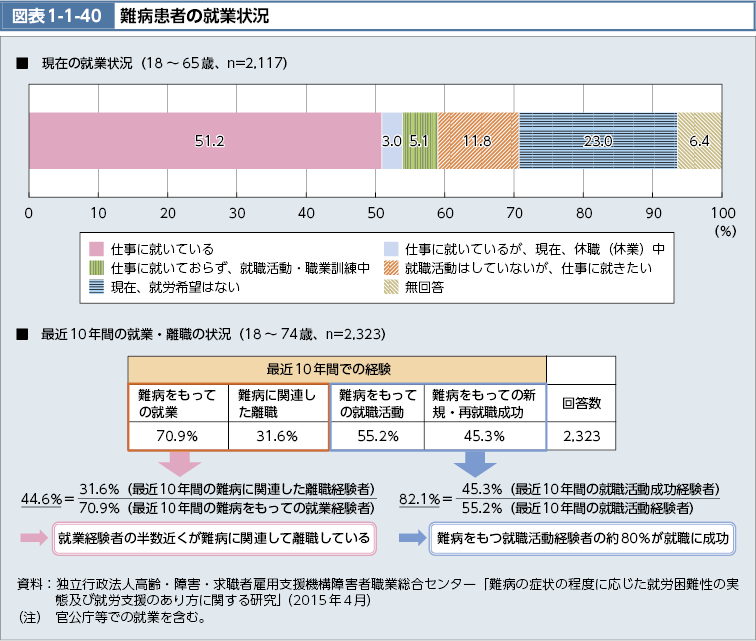This screenshot has width=756, height=641.
Task: Click the 2,323 cell under 回答数
Action: pyautogui.click(x=581, y=436)
